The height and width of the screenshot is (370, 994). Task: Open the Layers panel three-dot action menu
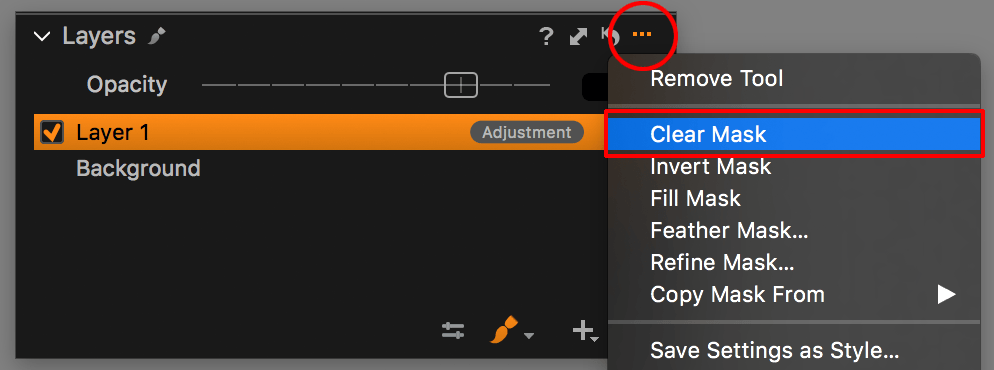tap(642, 34)
